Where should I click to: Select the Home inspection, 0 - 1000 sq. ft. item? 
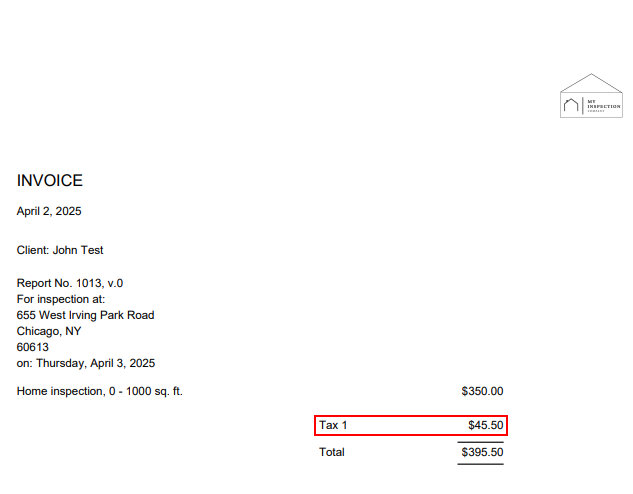(100, 391)
